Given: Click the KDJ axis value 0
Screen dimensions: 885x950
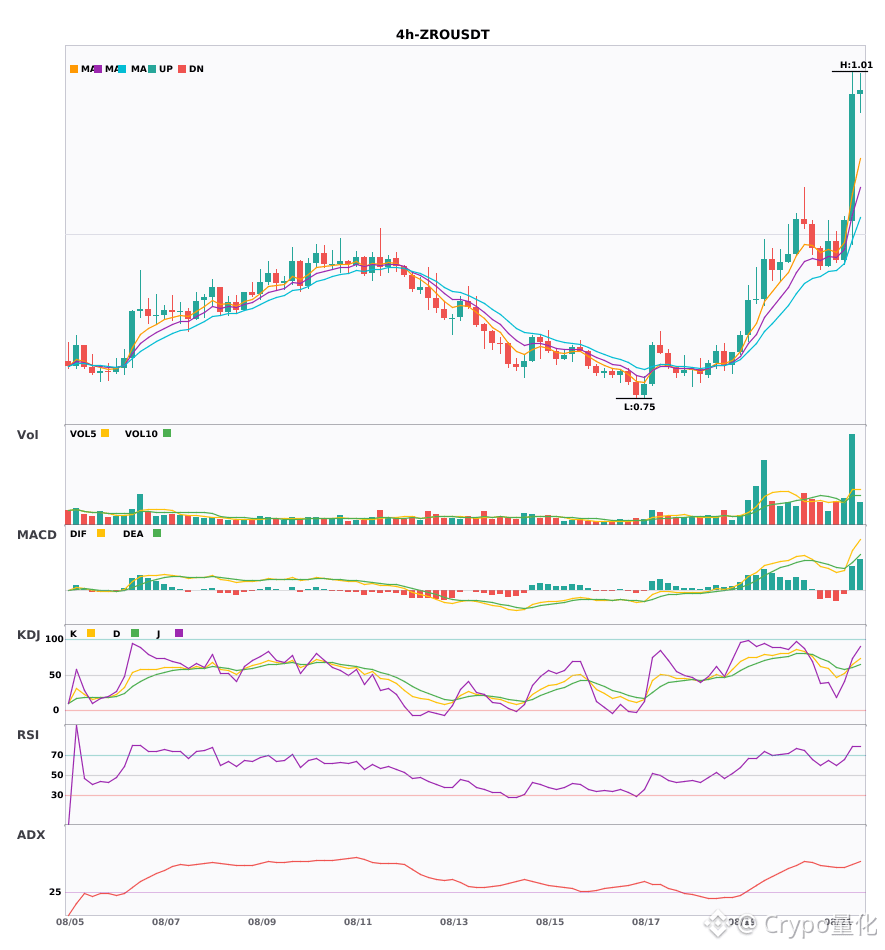Looking at the screenshot, I should [x=56, y=710].
